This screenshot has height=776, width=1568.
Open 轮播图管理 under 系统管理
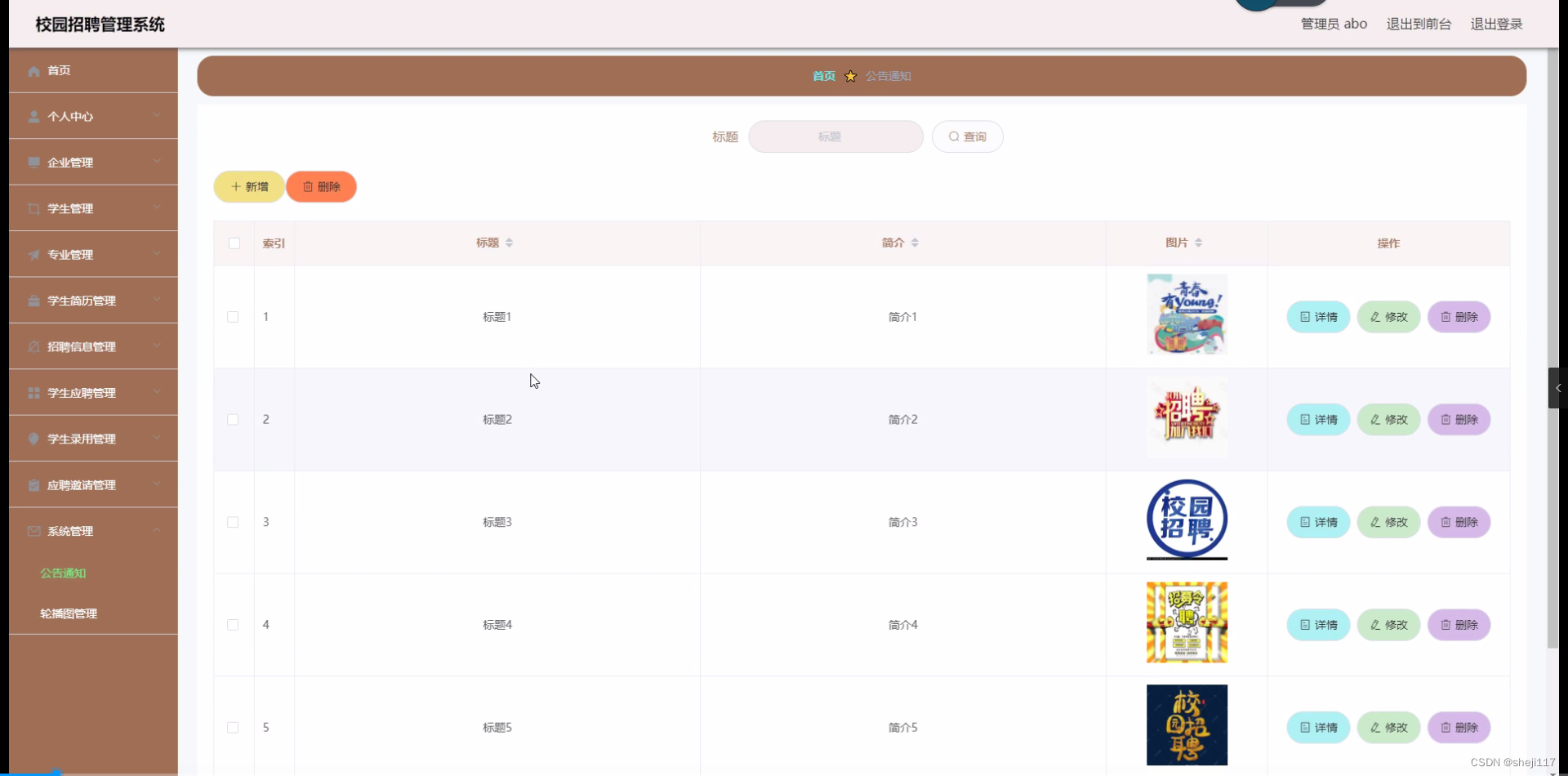coord(69,613)
